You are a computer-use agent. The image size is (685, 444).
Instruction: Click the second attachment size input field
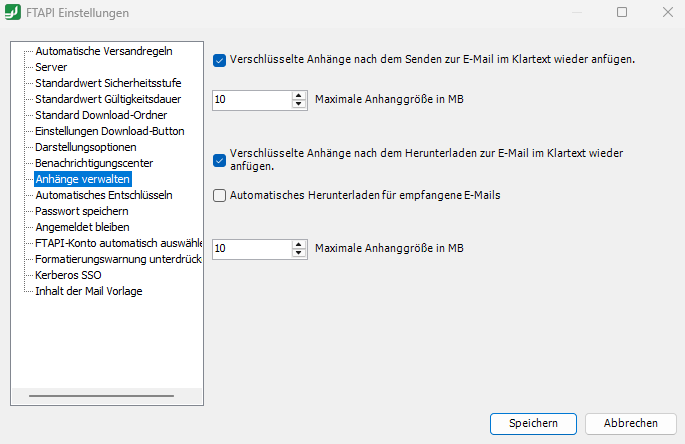click(251, 248)
